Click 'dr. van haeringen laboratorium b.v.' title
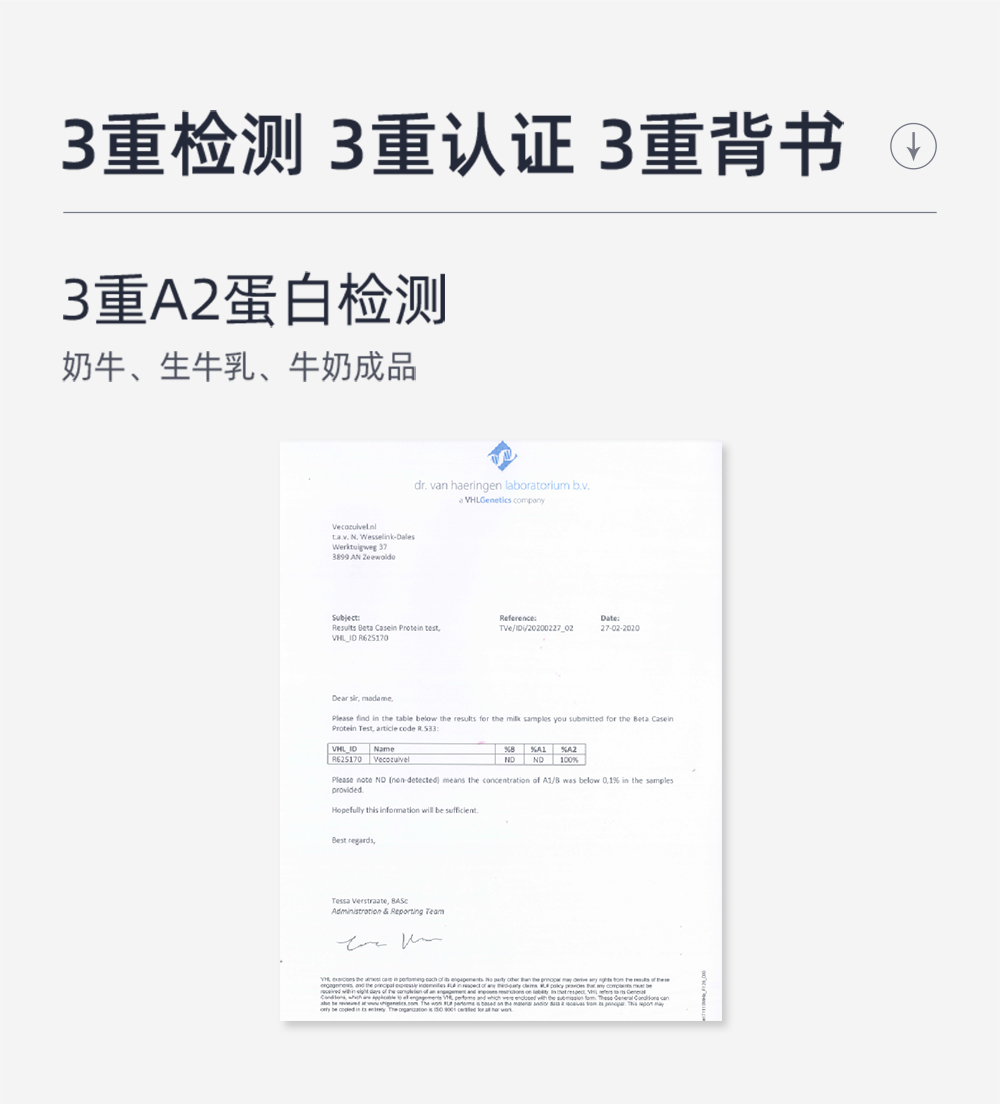This screenshot has height=1104, width=1000. [x=501, y=485]
